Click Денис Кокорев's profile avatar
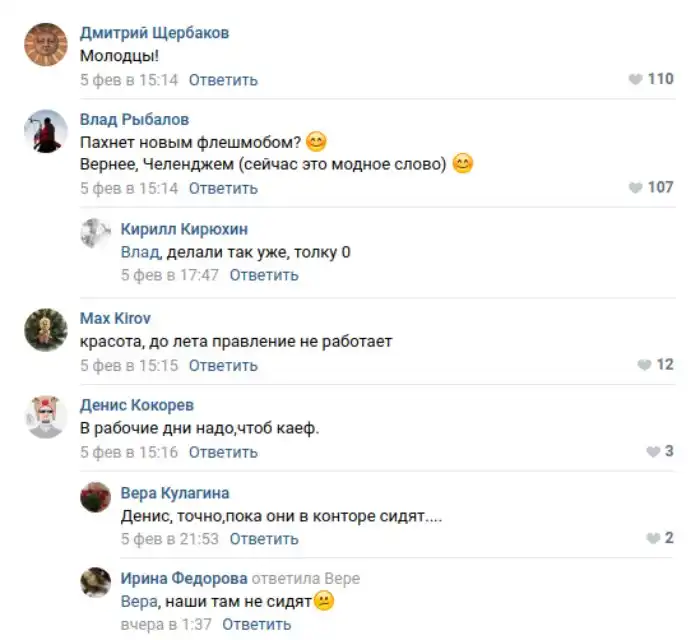Viewport: 700px width, 640px height. (x=46, y=417)
